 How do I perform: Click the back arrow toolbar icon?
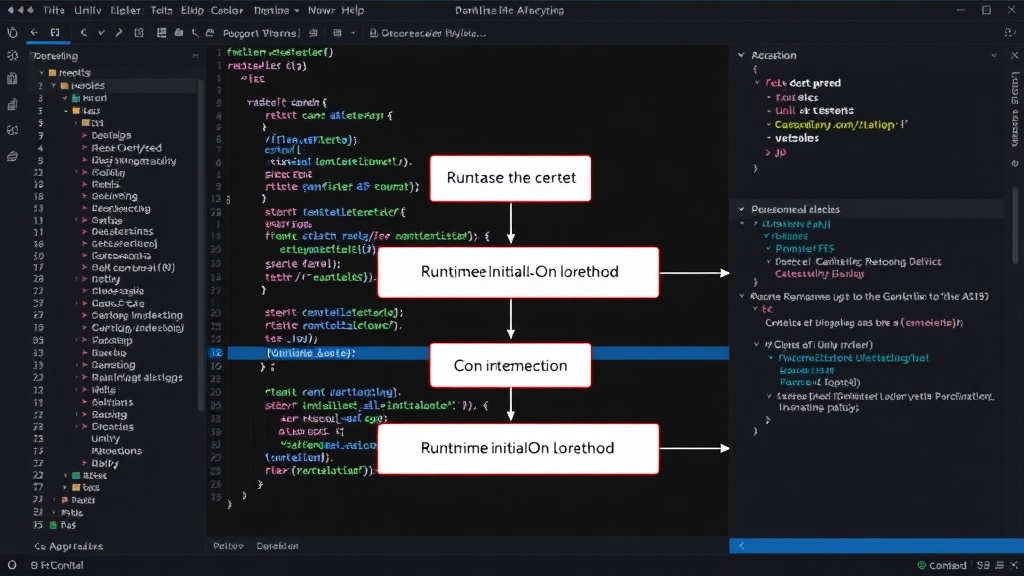click(x=34, y=33)
